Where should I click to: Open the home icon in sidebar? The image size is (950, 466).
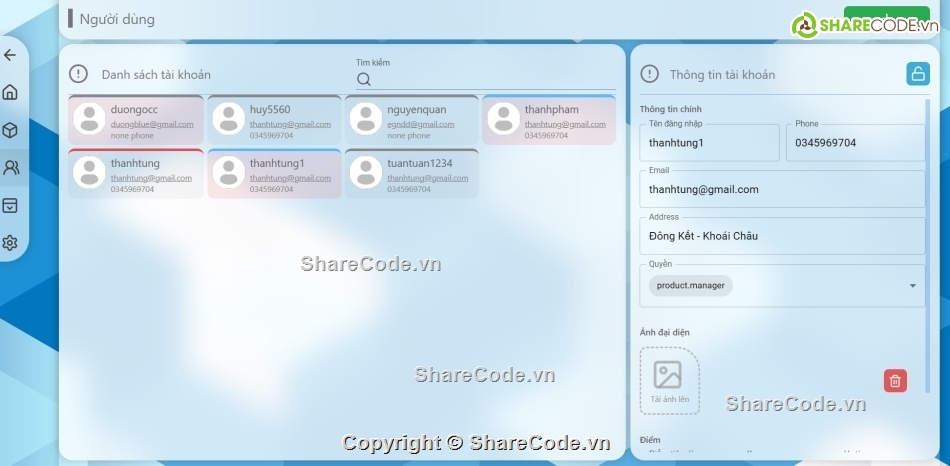click(x=10, y=93)
